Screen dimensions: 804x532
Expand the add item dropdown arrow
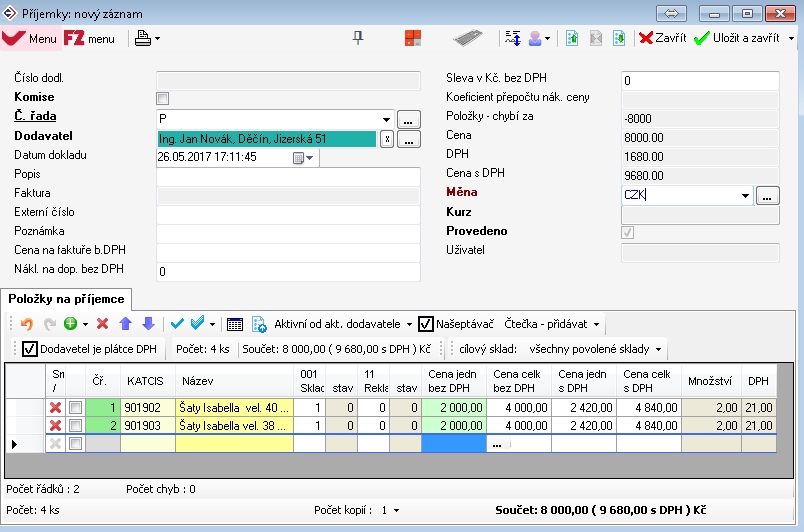(x=85, y=324)
